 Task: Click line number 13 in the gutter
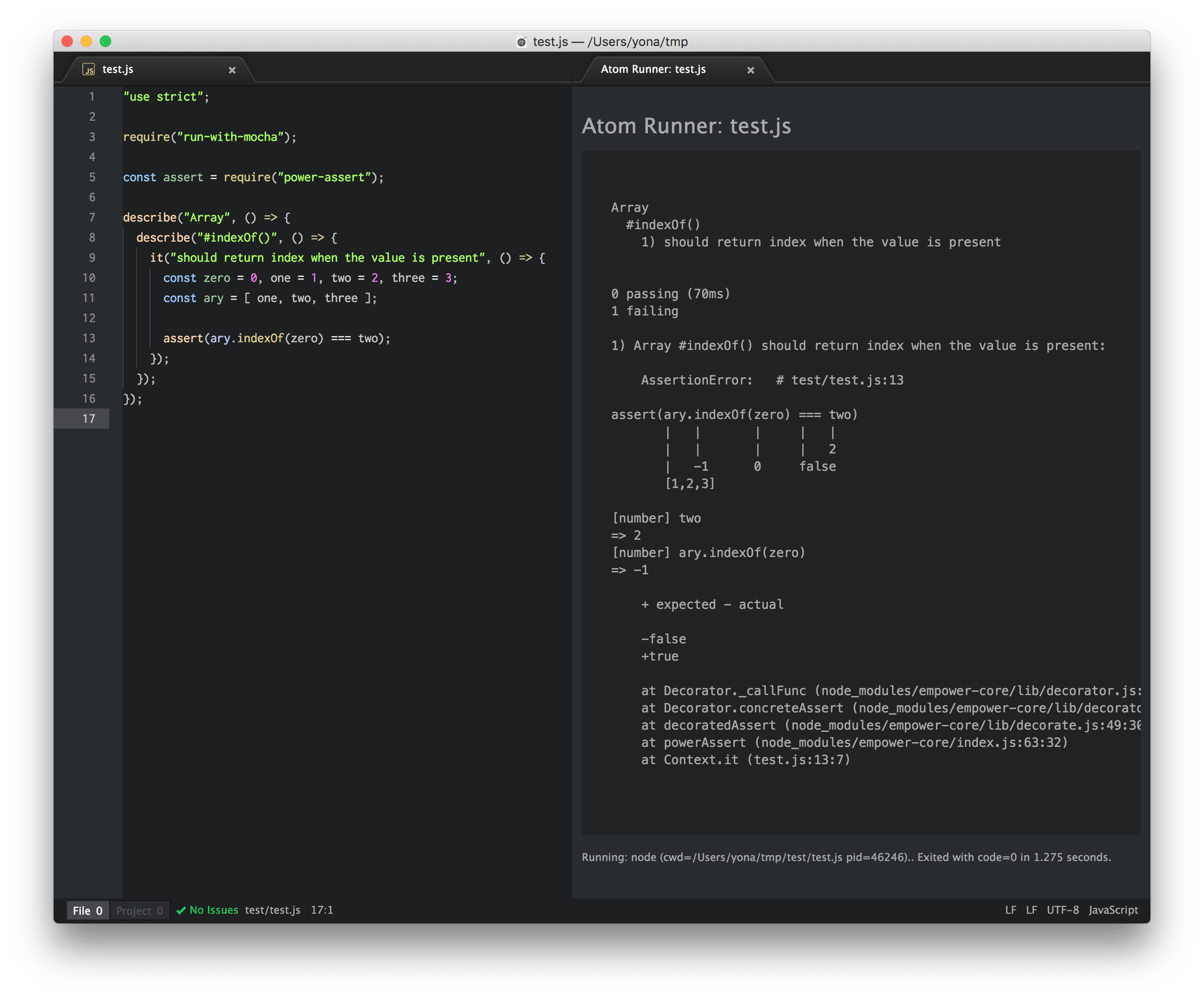(x=88, y=338)
